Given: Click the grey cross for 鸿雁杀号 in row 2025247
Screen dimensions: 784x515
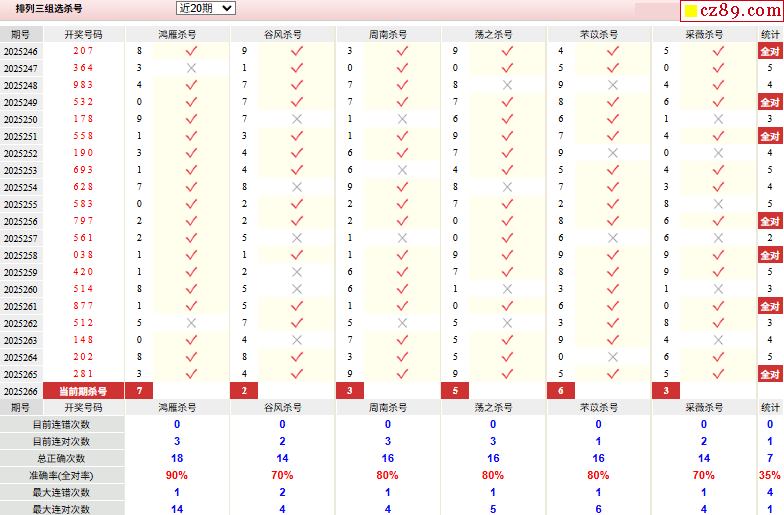Looking at the screenshot, I should (191, 68).
